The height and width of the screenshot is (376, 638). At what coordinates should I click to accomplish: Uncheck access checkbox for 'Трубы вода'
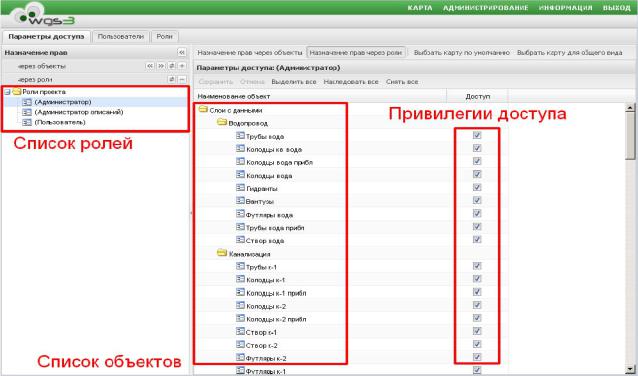[x=477, y=135]
